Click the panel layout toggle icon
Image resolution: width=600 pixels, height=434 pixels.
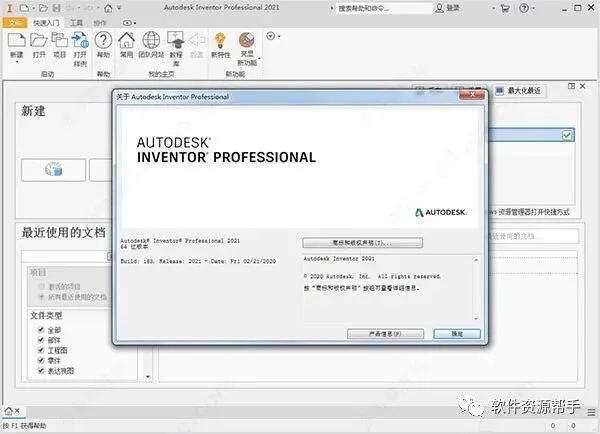coord(571,86)
